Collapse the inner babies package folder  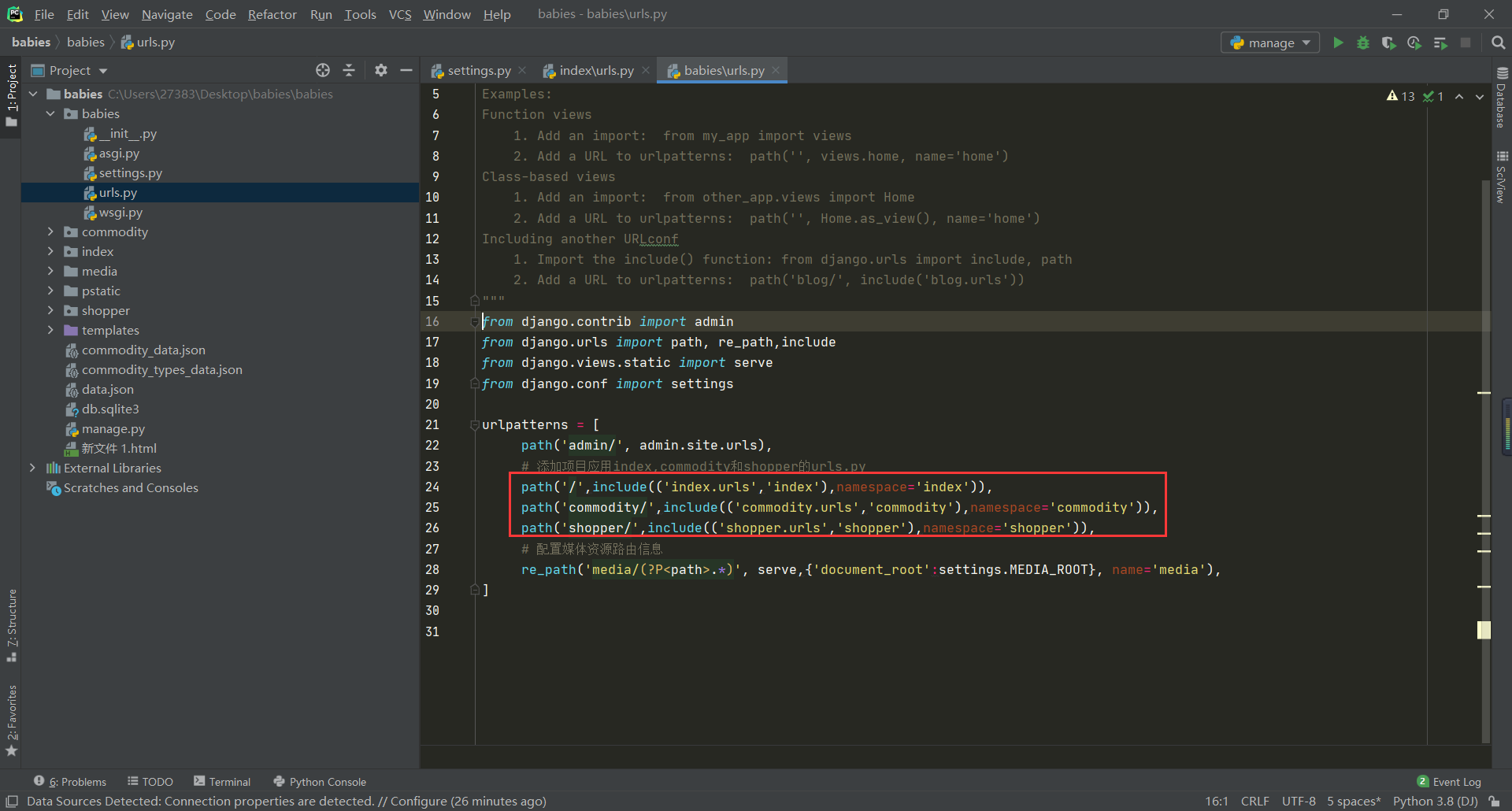click(50, 113)
